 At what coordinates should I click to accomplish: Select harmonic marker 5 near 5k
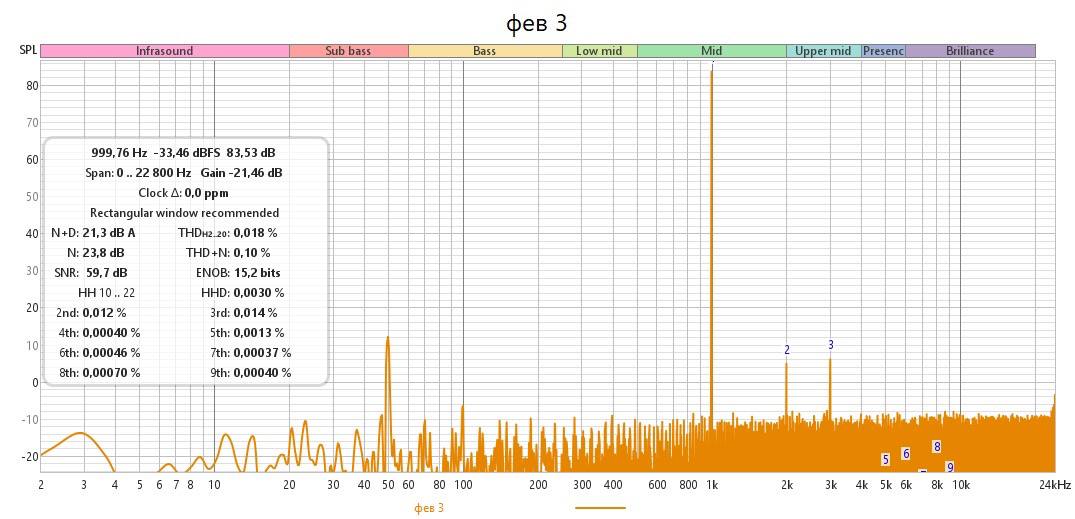(885, 460)
